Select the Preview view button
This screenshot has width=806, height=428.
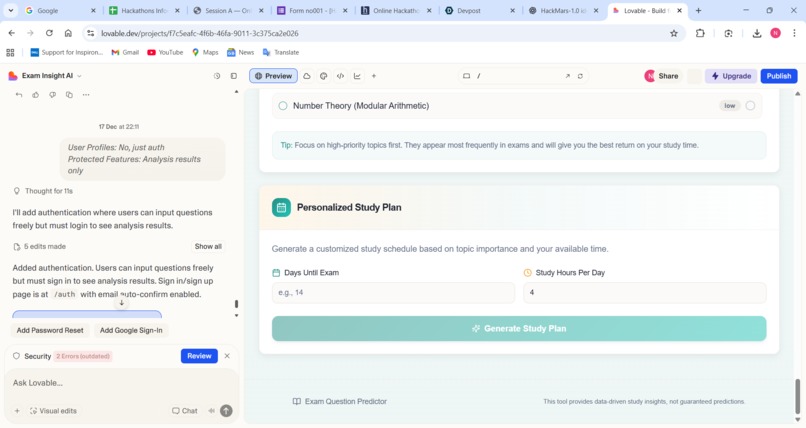pyautogui.click(x=273, y=76)
